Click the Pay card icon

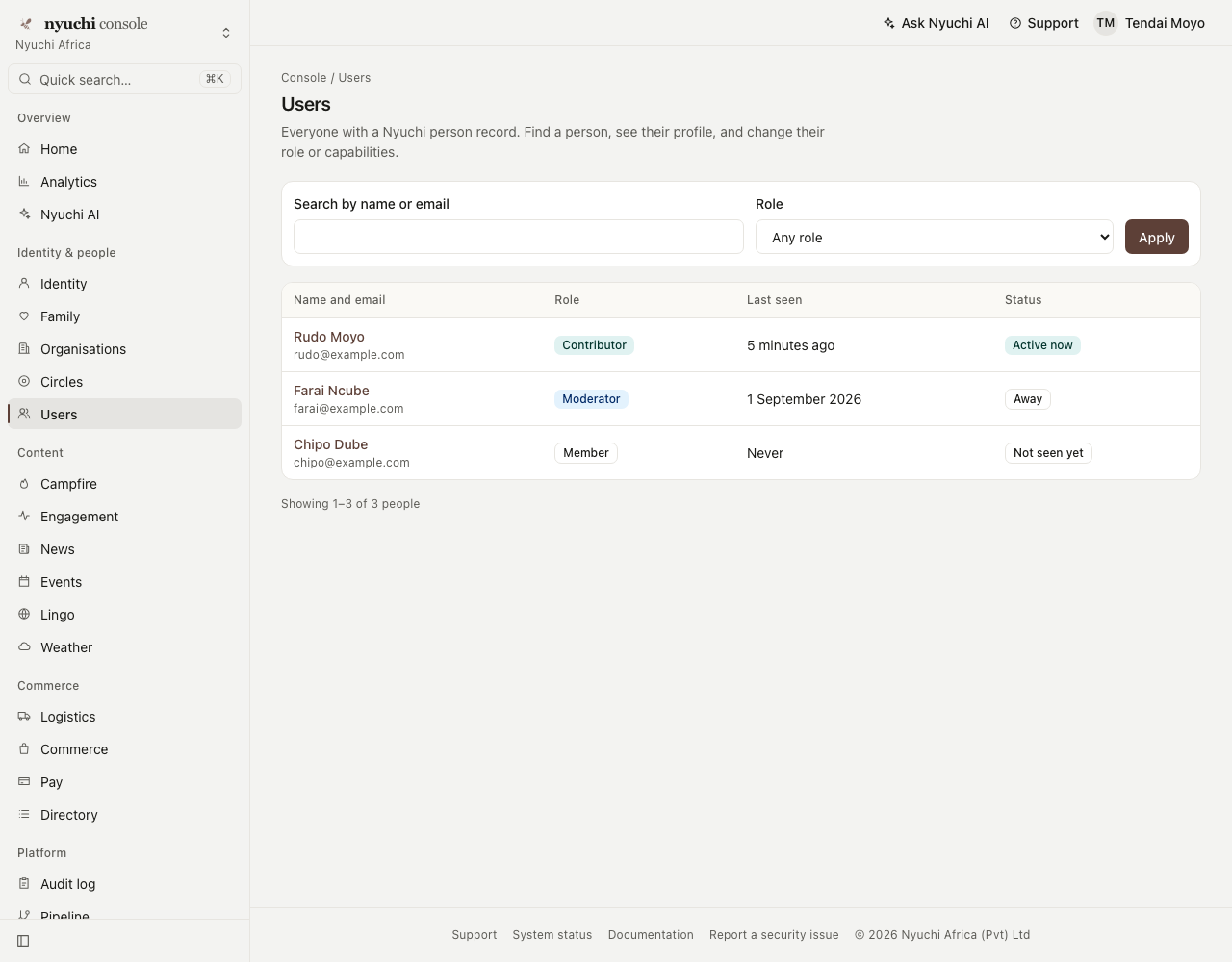[24, 782]
